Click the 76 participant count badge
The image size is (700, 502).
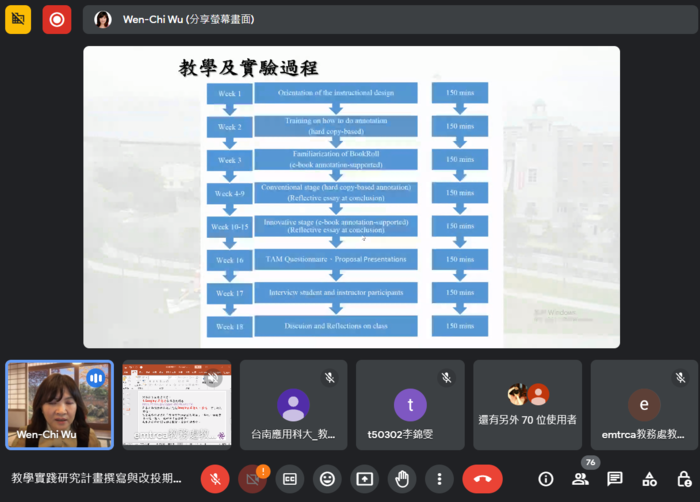click(x=590, y=462)
